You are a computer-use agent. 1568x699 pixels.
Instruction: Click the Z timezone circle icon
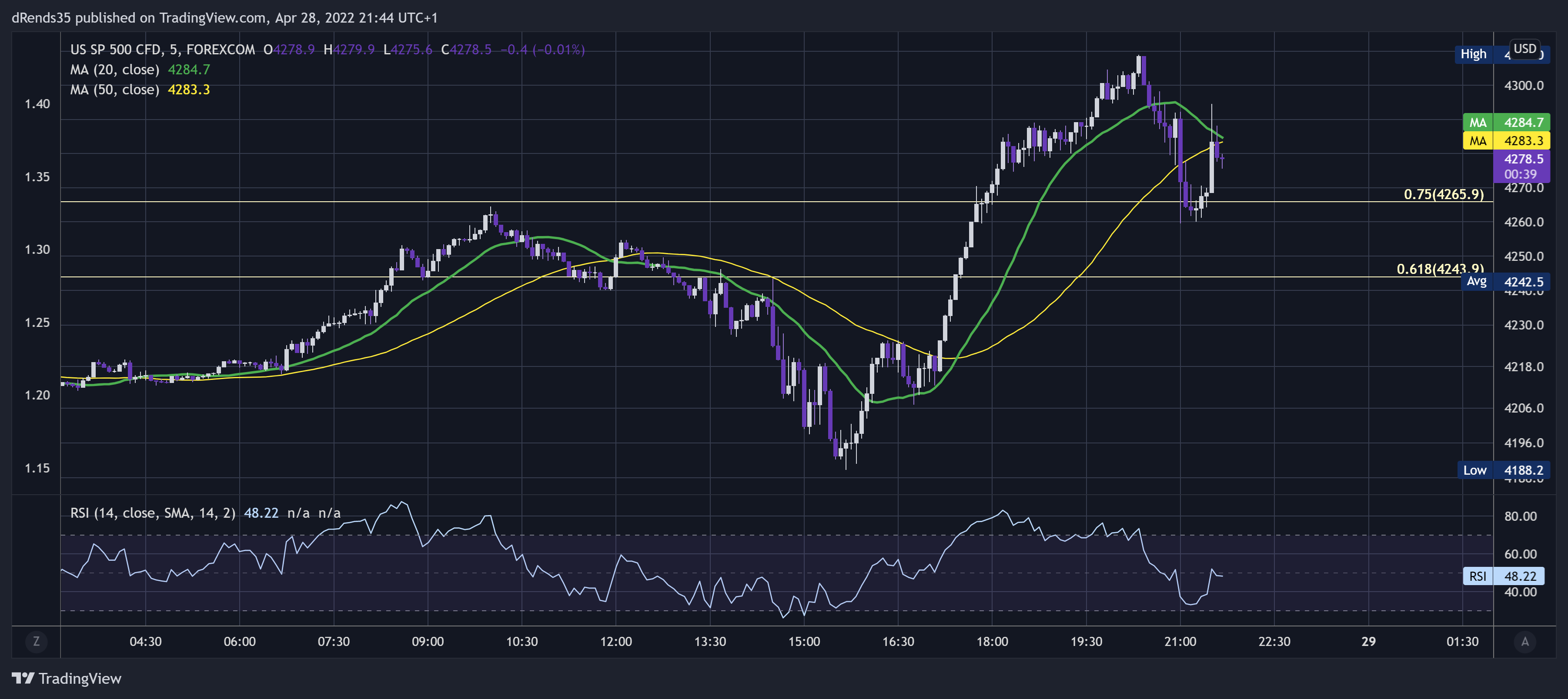click(37, 641)
